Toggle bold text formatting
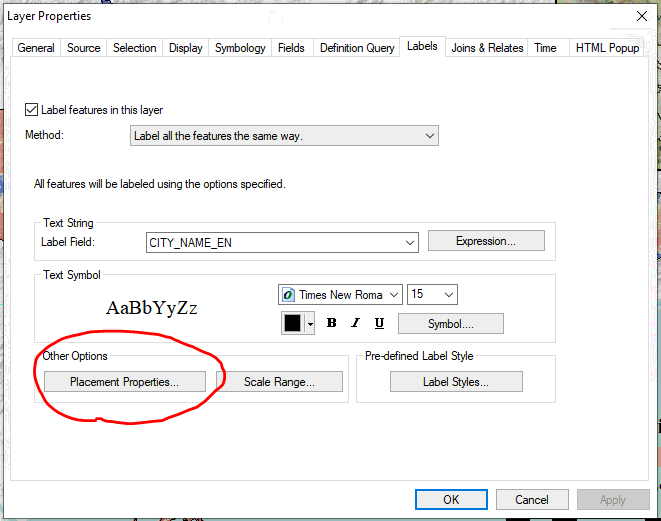 (332, 323)
